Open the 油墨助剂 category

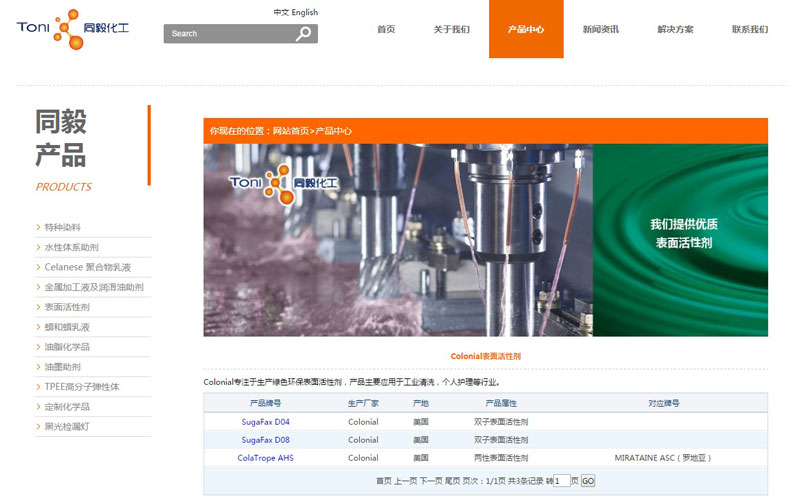[62, 366]
